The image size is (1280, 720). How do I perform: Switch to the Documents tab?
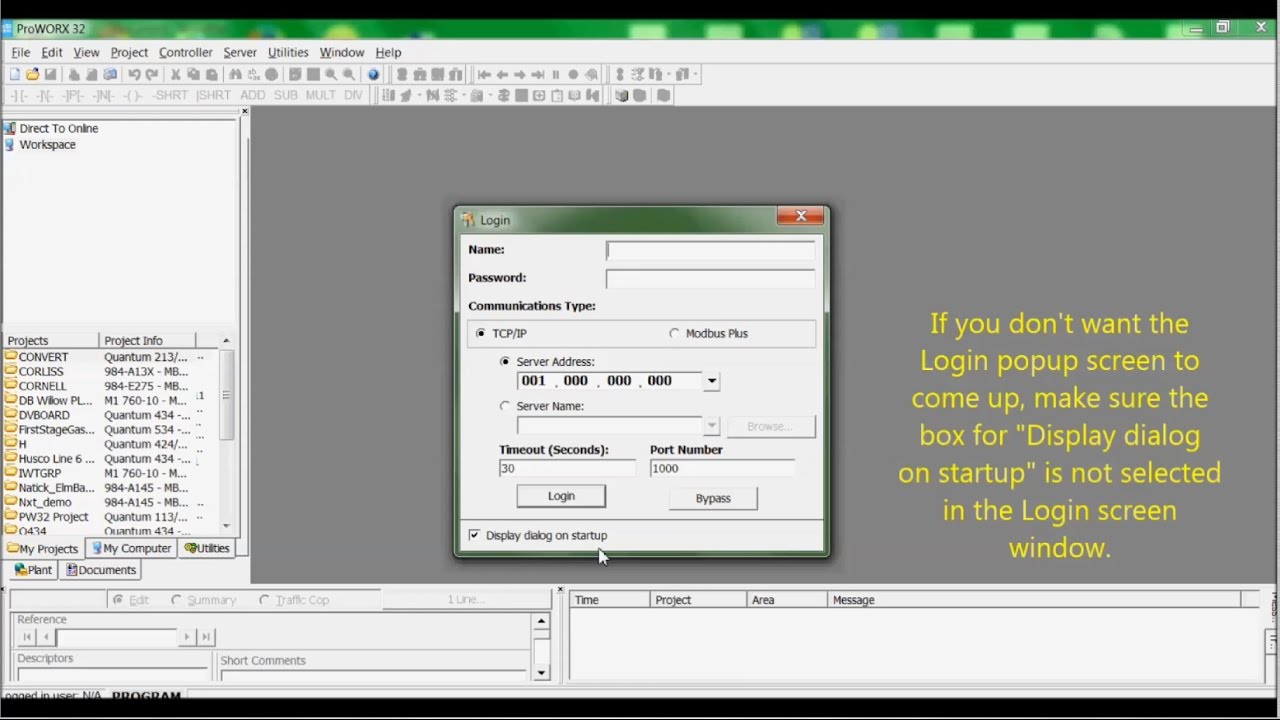(x=100, y=570)
